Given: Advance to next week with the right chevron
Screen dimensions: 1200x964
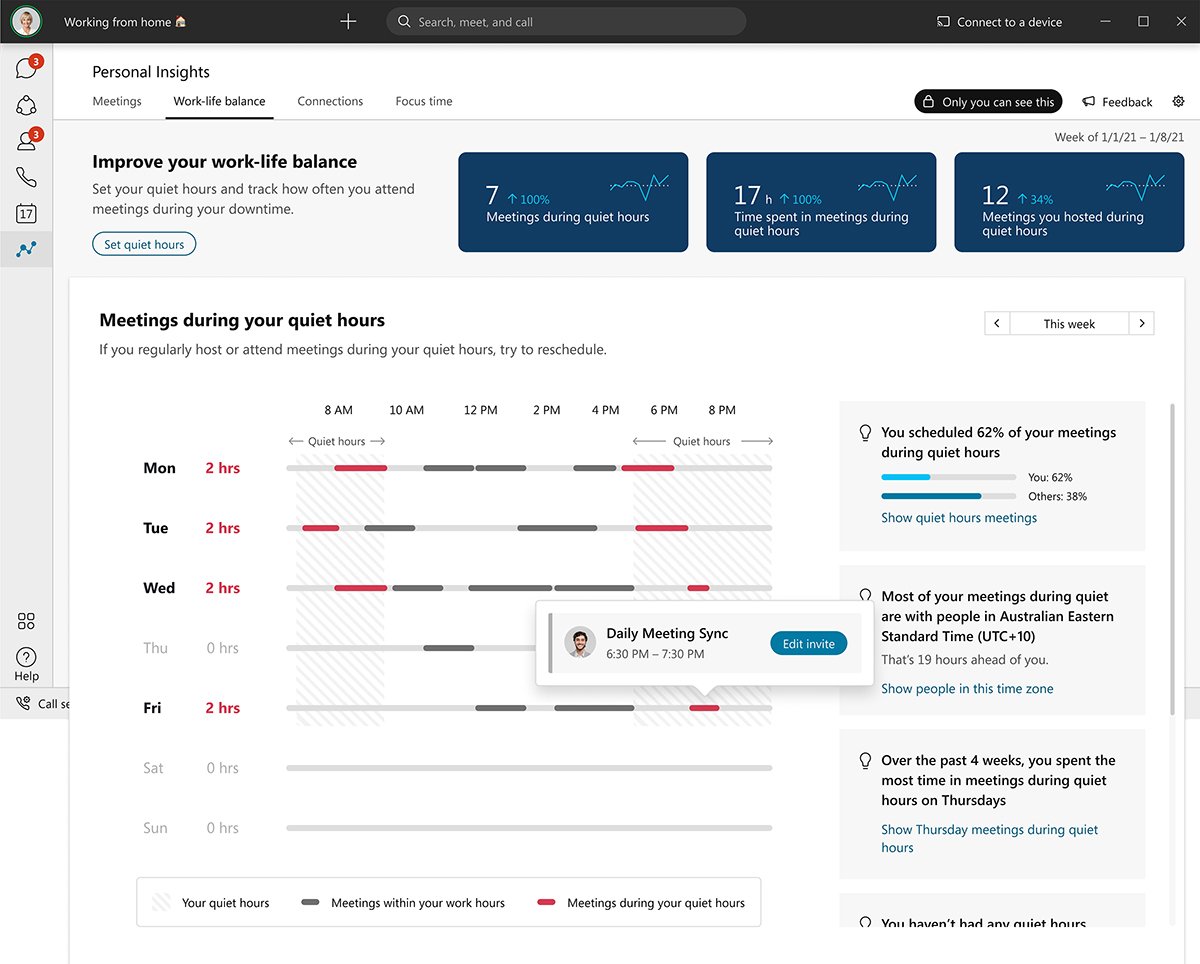Looking at the screenshot, I should pyautogui.click(x=1142, y=323).
